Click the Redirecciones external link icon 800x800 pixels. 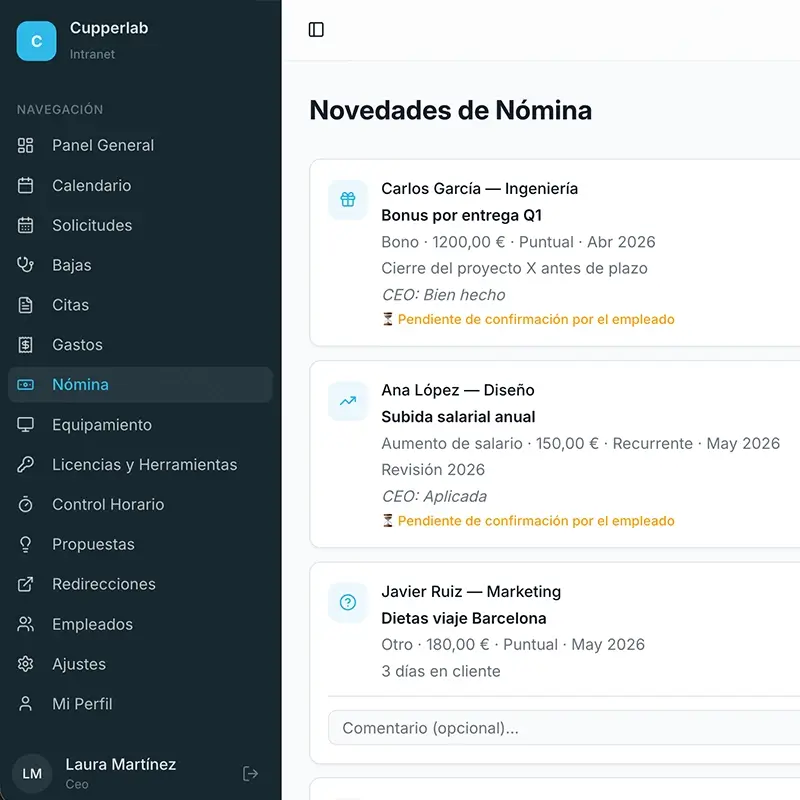coord(25,584)
